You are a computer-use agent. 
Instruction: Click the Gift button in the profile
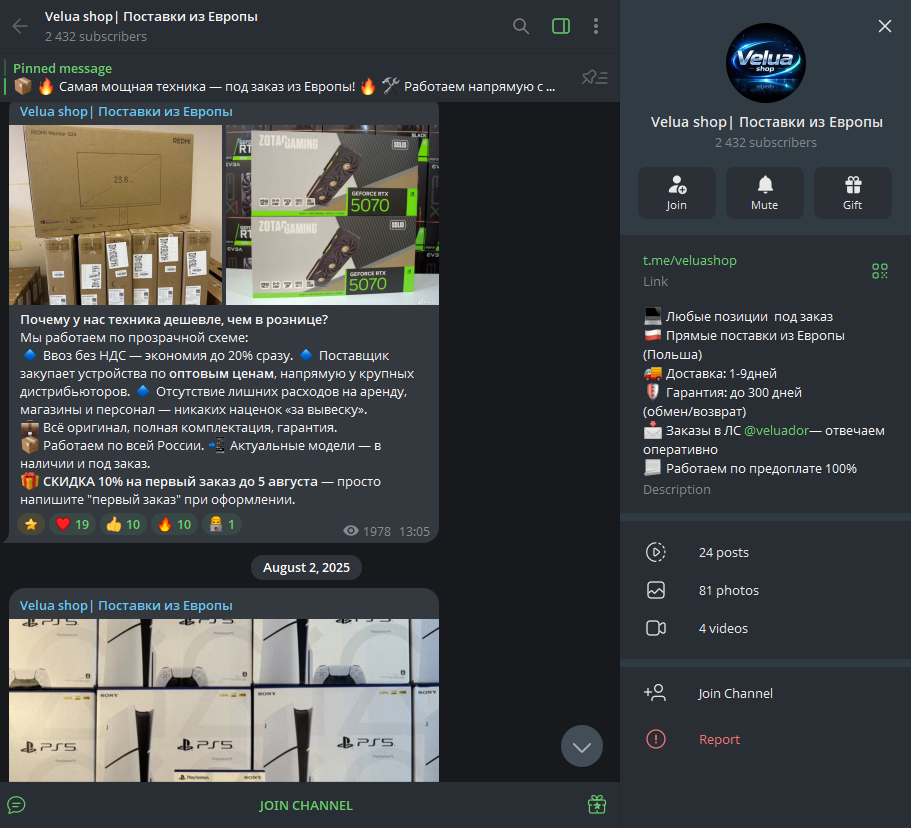pos(852,193)
